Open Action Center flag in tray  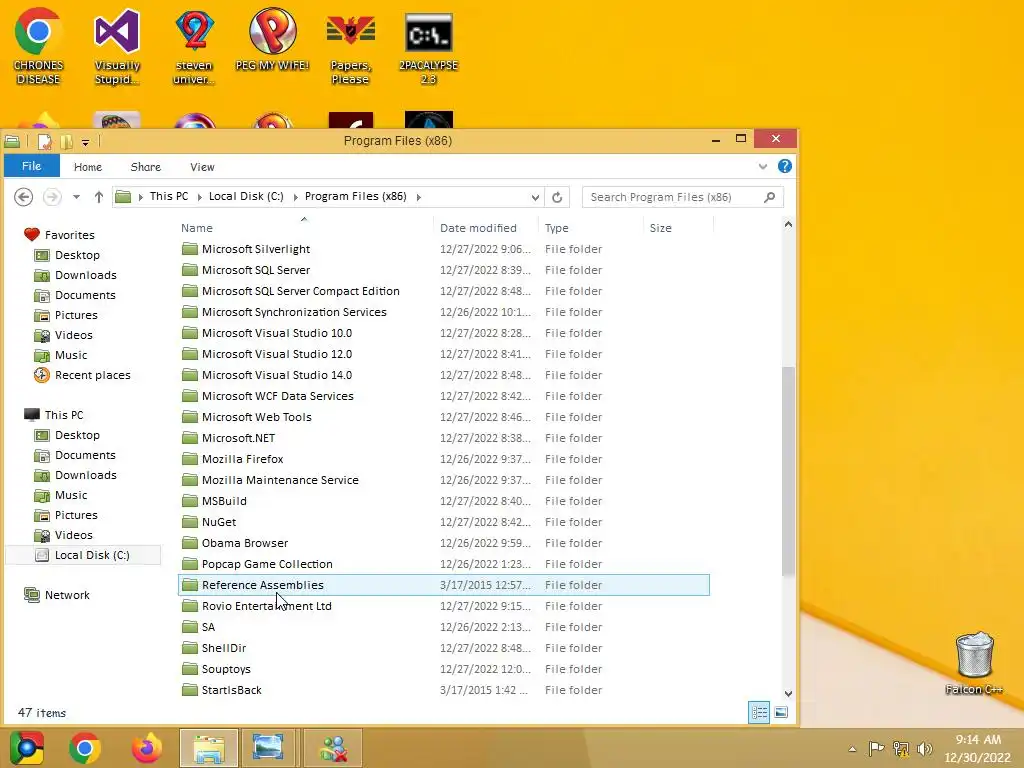(x=876, y=748)
